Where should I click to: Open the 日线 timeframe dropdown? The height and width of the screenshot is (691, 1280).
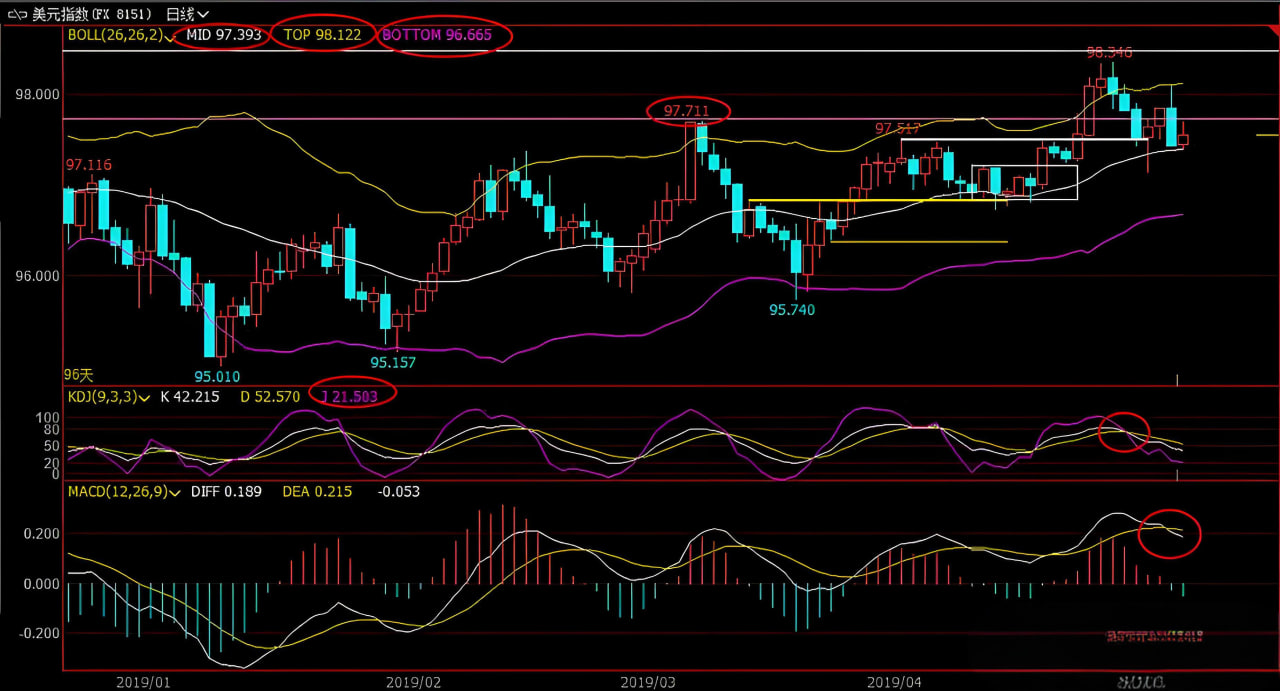187,14
